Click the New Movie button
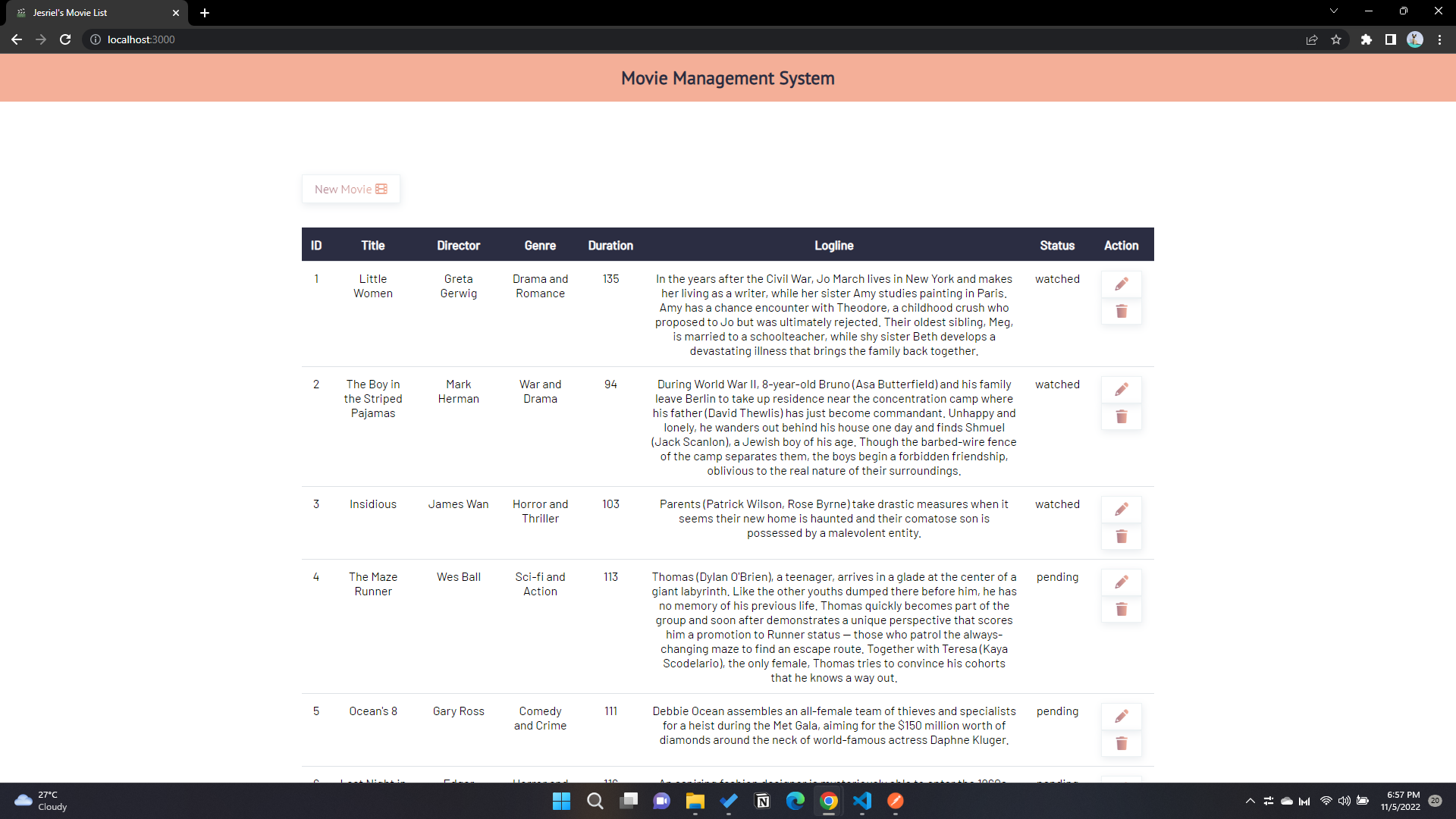Image resolution: width=1456 pixels, height=819 pixels. point(350,189)
